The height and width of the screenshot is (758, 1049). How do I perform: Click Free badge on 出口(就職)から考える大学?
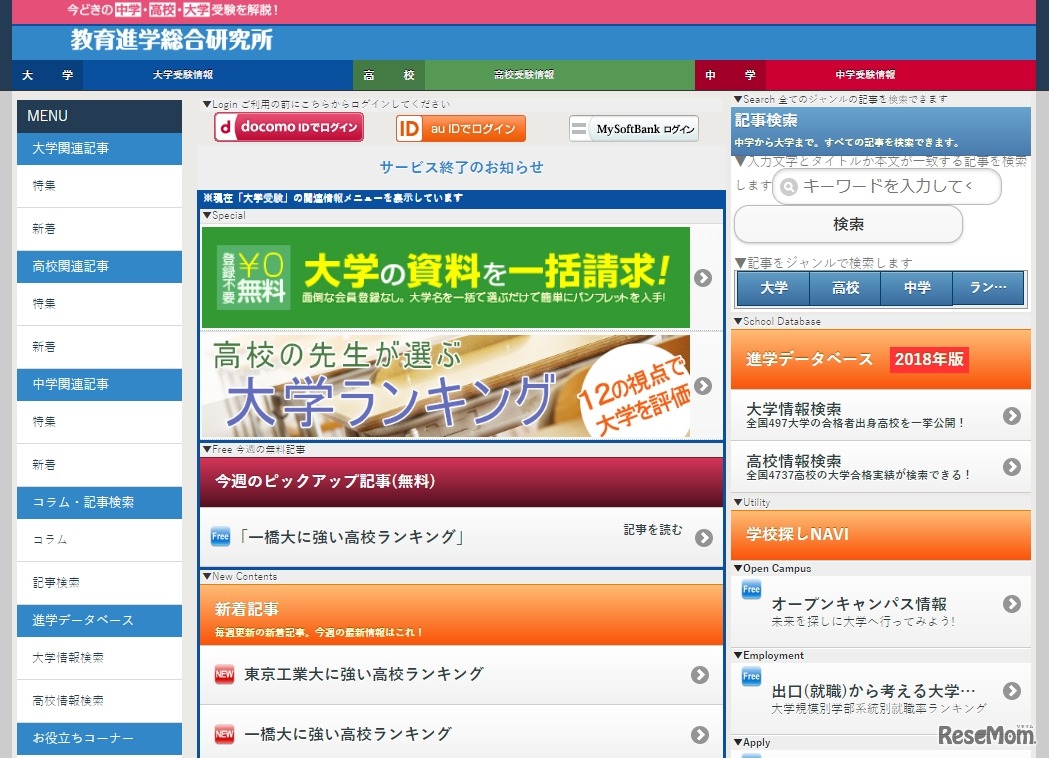[751, 676]
